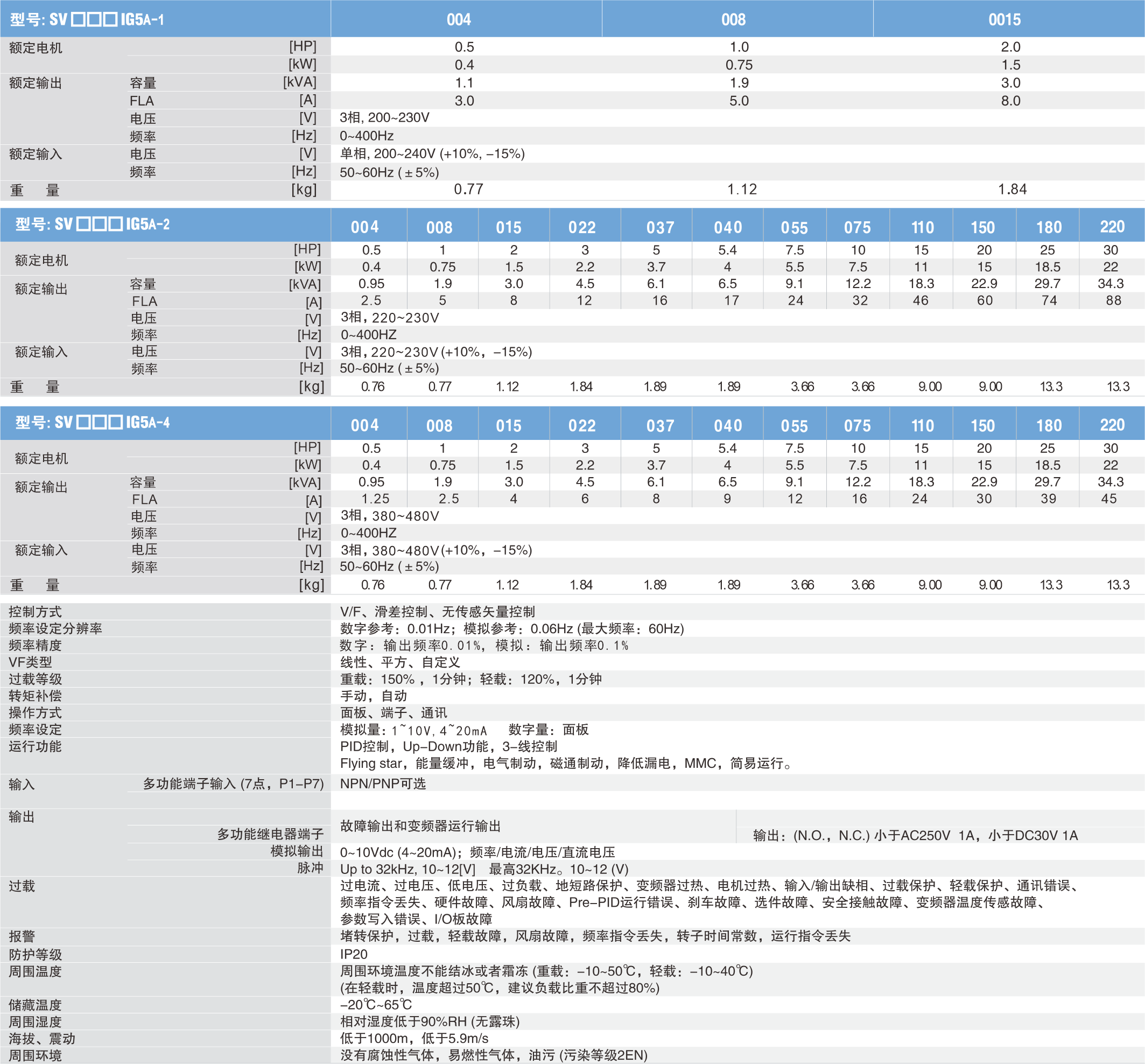The height and width of the screenshot is (1064, 1145).
Task: Click the '故障输出和变频器运行输出' text
Action: click(x=420, y=826)
